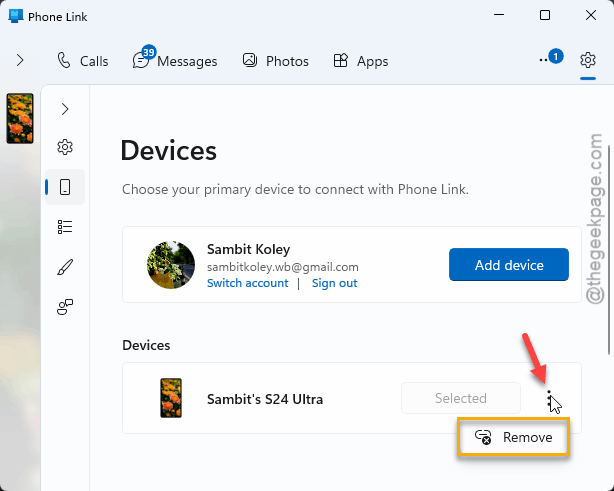614x491 pixels.
Task: Click the S24 Ultra device thumbnail
Action: point(171,398)
